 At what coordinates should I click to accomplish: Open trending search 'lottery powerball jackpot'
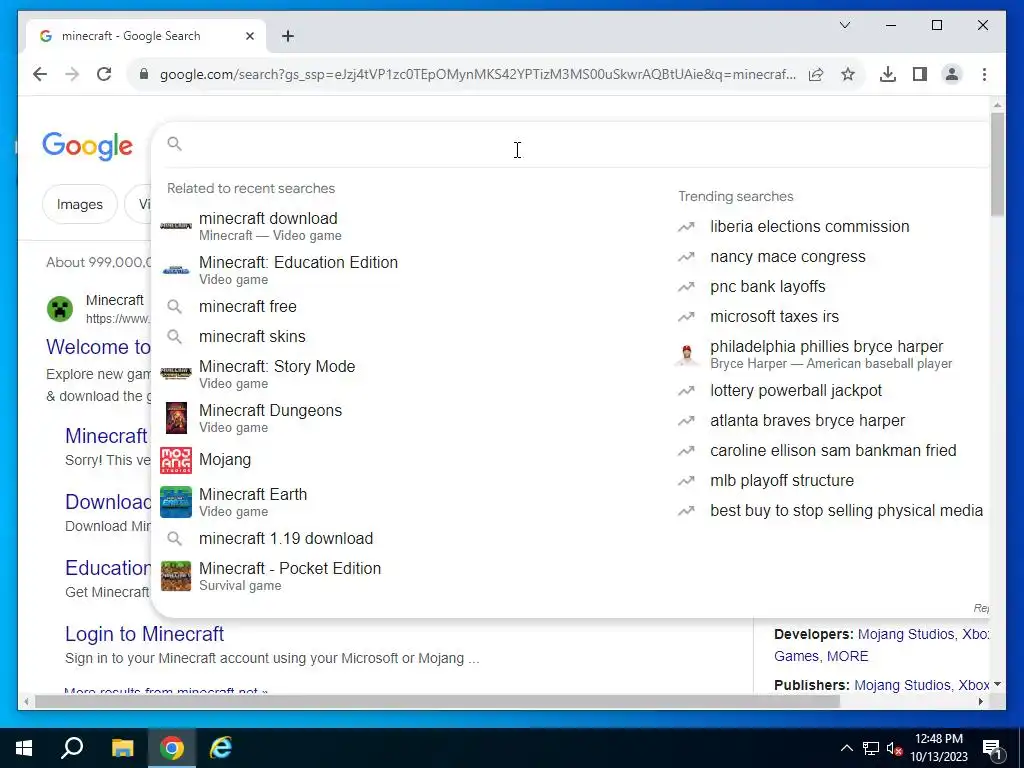pos(831,391)
